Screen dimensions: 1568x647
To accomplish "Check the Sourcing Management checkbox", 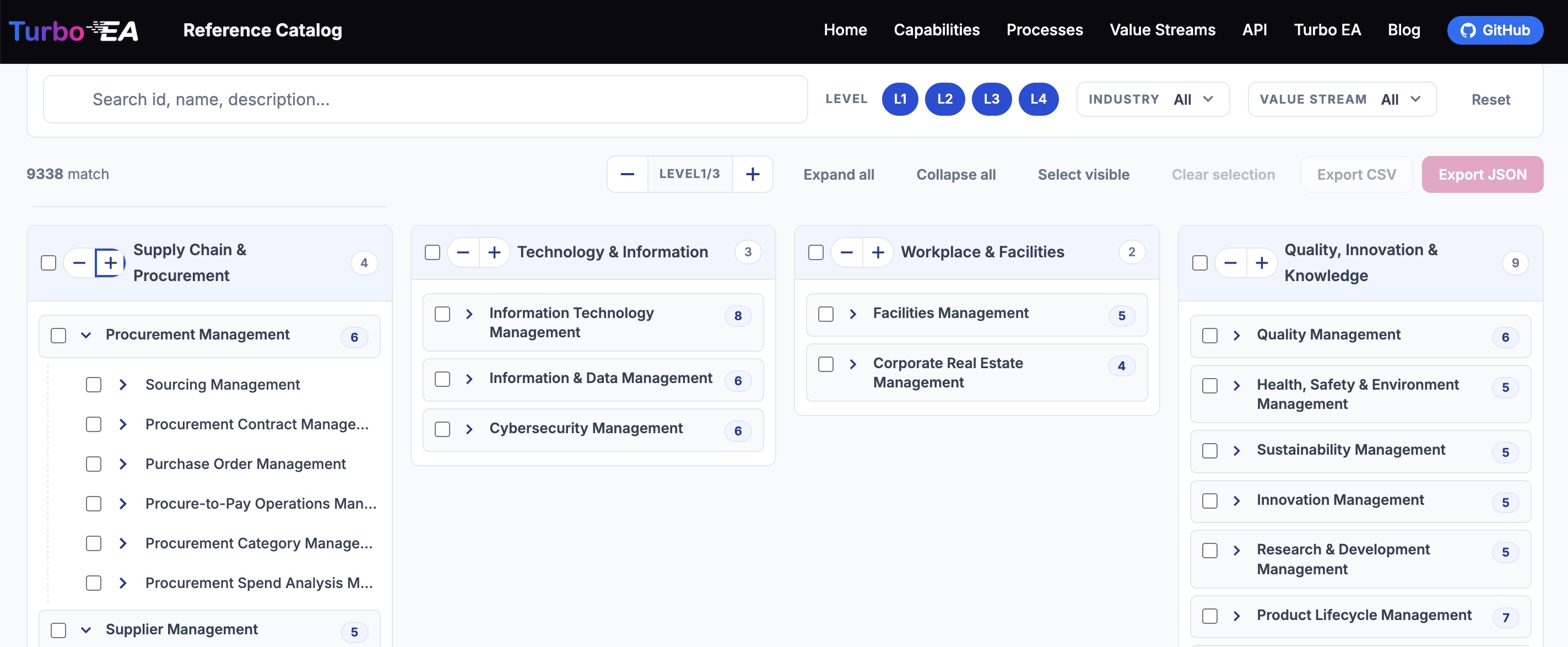I will tap(93, 385).
